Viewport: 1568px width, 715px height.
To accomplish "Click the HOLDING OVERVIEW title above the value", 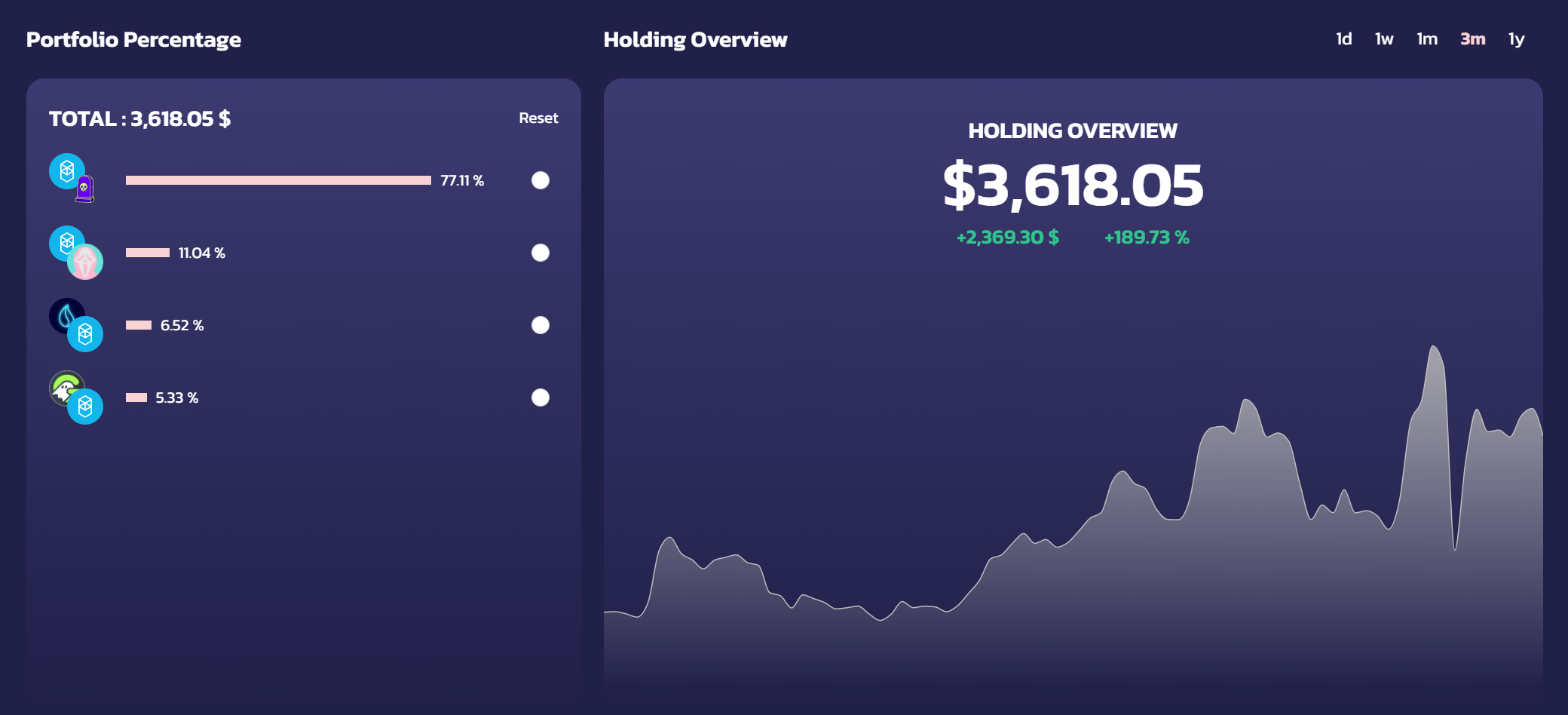I will [x=1073, y=131].
